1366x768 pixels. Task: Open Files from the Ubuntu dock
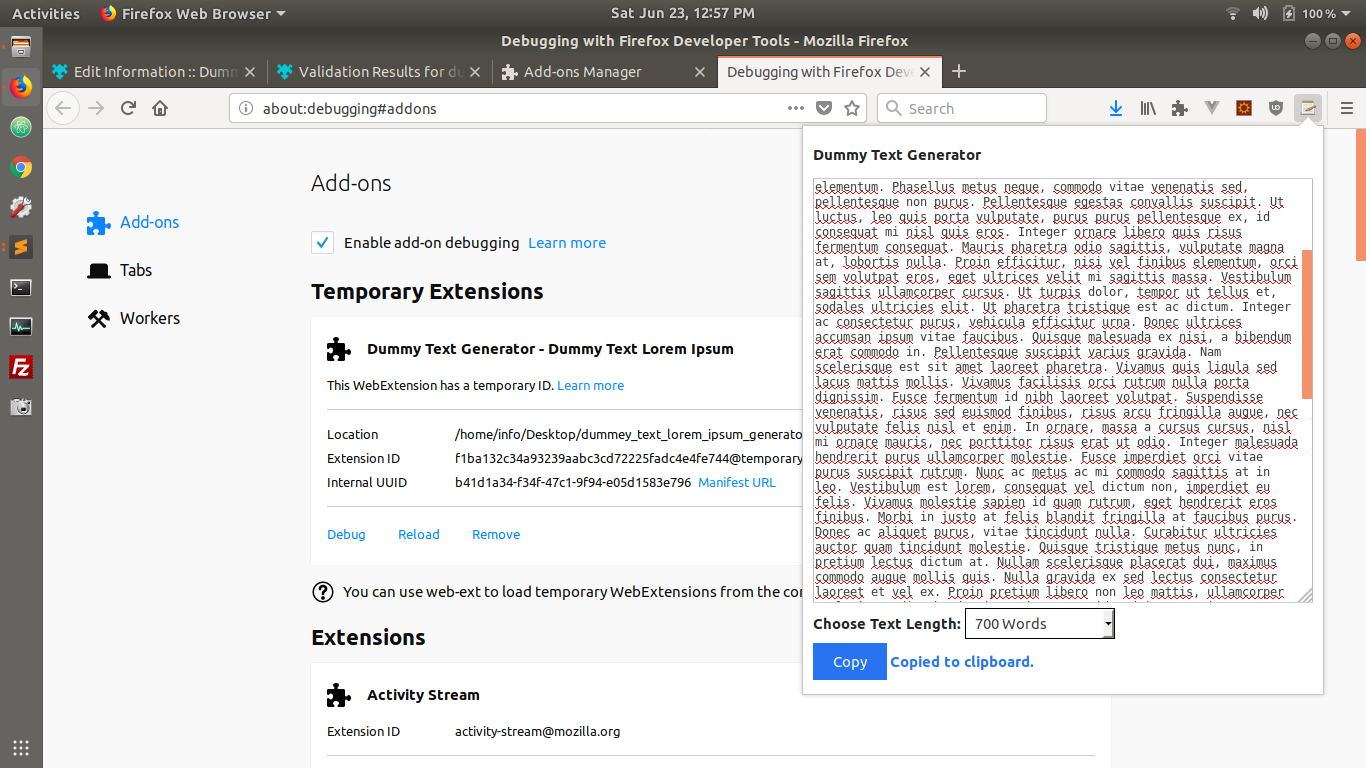tap(21, 46)
